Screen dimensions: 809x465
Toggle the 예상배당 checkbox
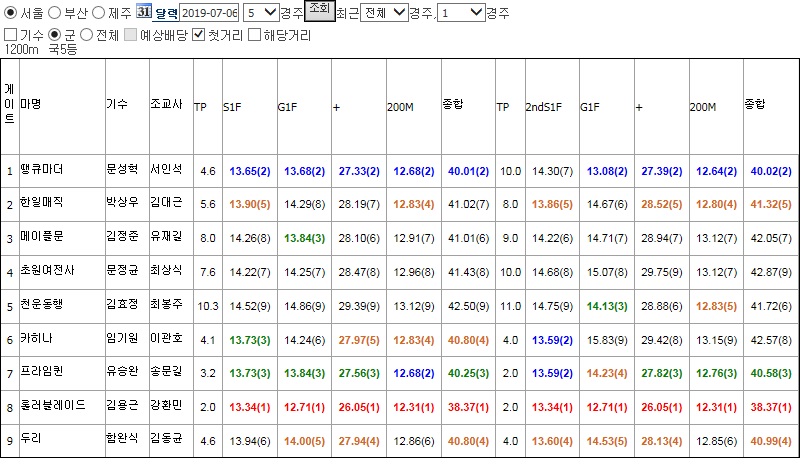pos(131,35)
